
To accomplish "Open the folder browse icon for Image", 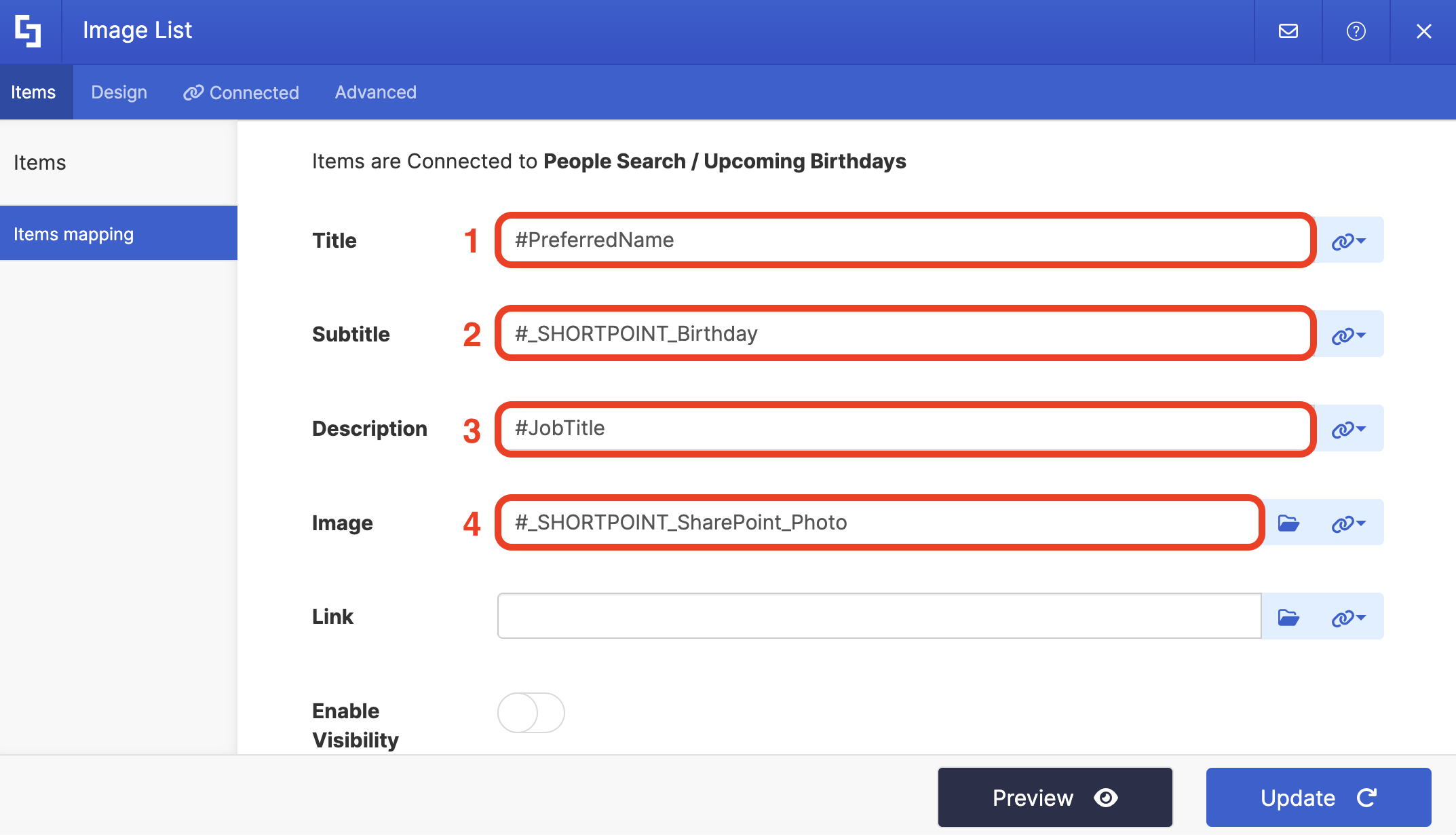I will click(x=1288, y=523).
